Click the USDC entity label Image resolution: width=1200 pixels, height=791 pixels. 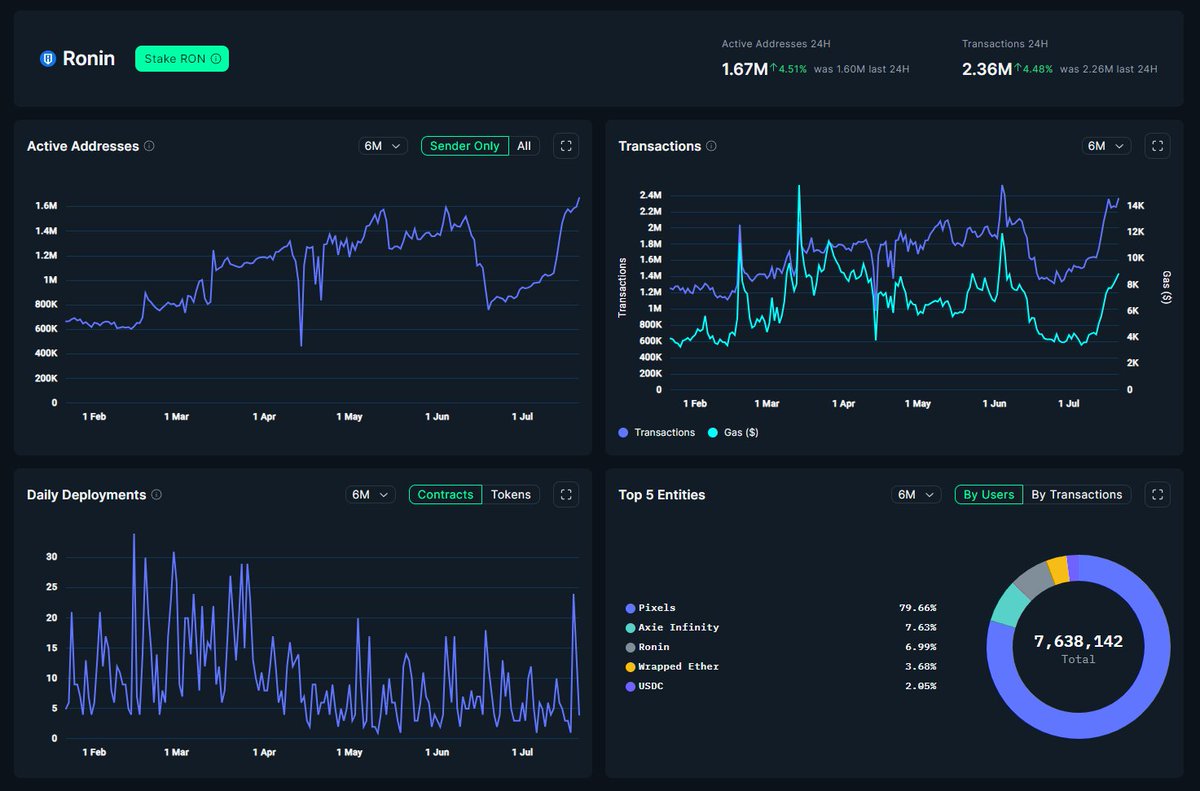tap(651, 687)
